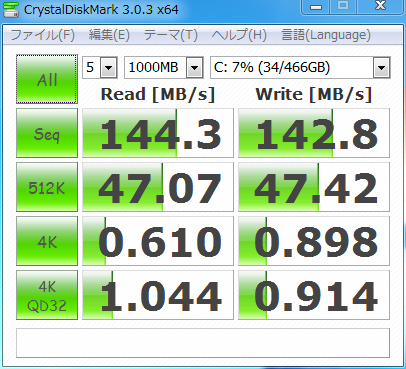The width and height of the screenshot is (406, 369).
Task: Open the 編集(E) menu
Action: click(109, 35)
